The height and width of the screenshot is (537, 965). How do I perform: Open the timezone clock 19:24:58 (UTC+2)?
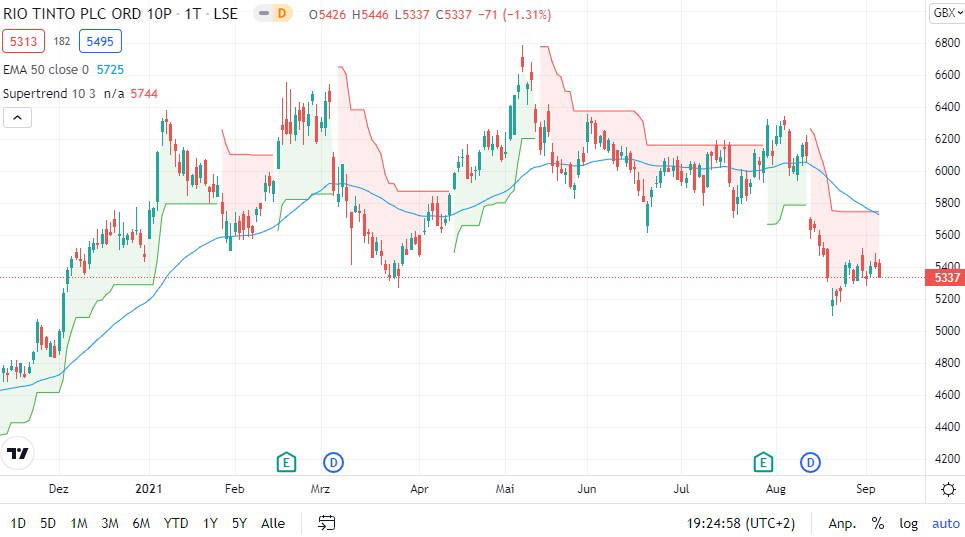[x=740, y=523]
